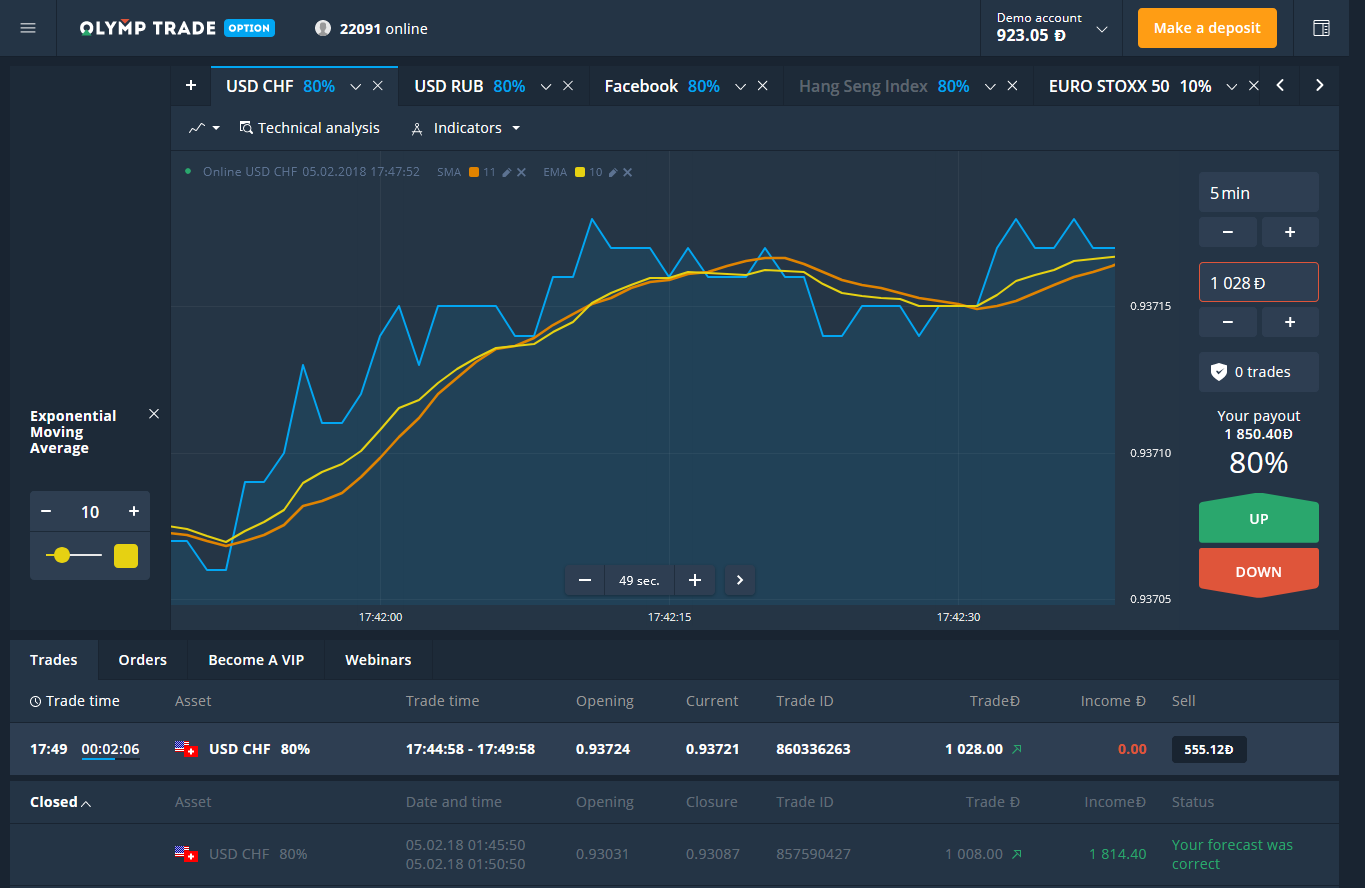1365x888 pixels.
Task: Open the 0 trades shield button
Action: [x=1259, y=372]
